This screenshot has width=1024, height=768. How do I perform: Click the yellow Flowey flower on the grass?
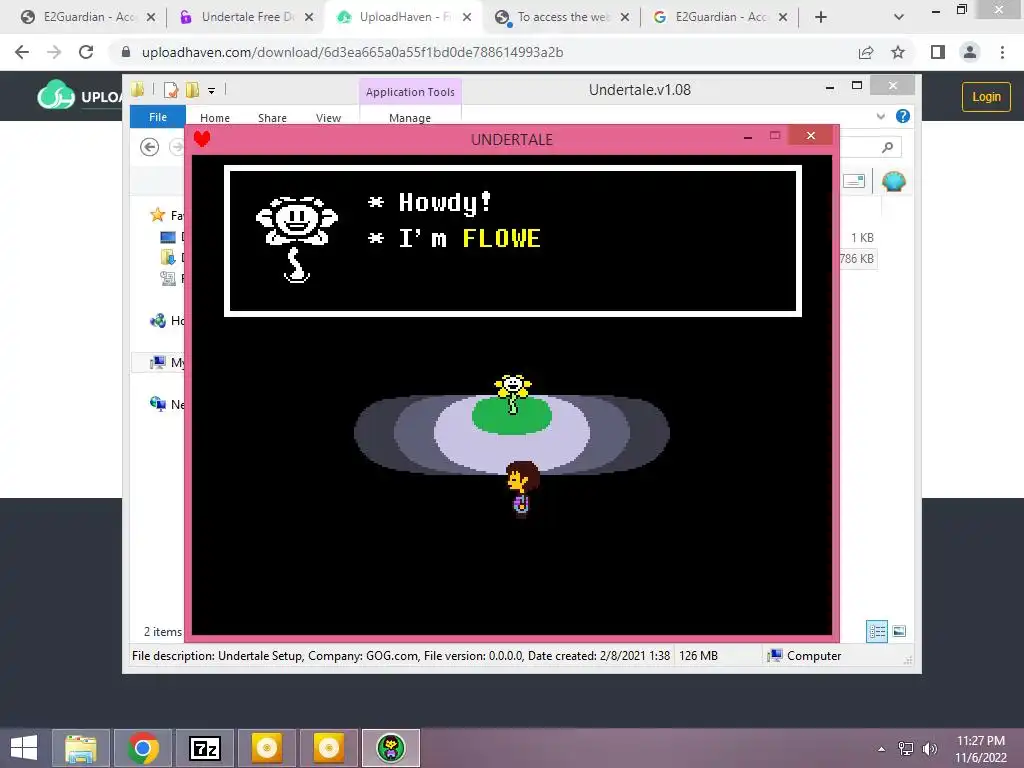tap(513, 393)
